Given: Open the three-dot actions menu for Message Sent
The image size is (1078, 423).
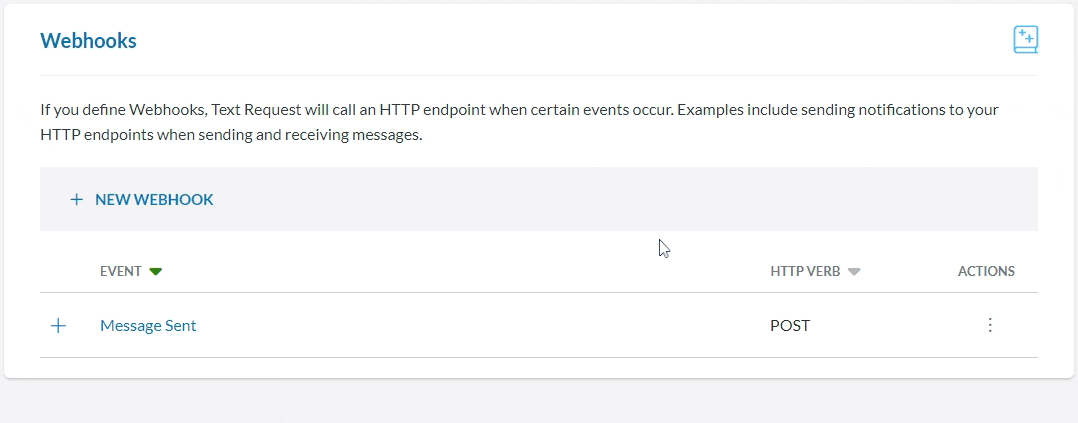Looking at the screenshot, I should click(x=990, y=325).
